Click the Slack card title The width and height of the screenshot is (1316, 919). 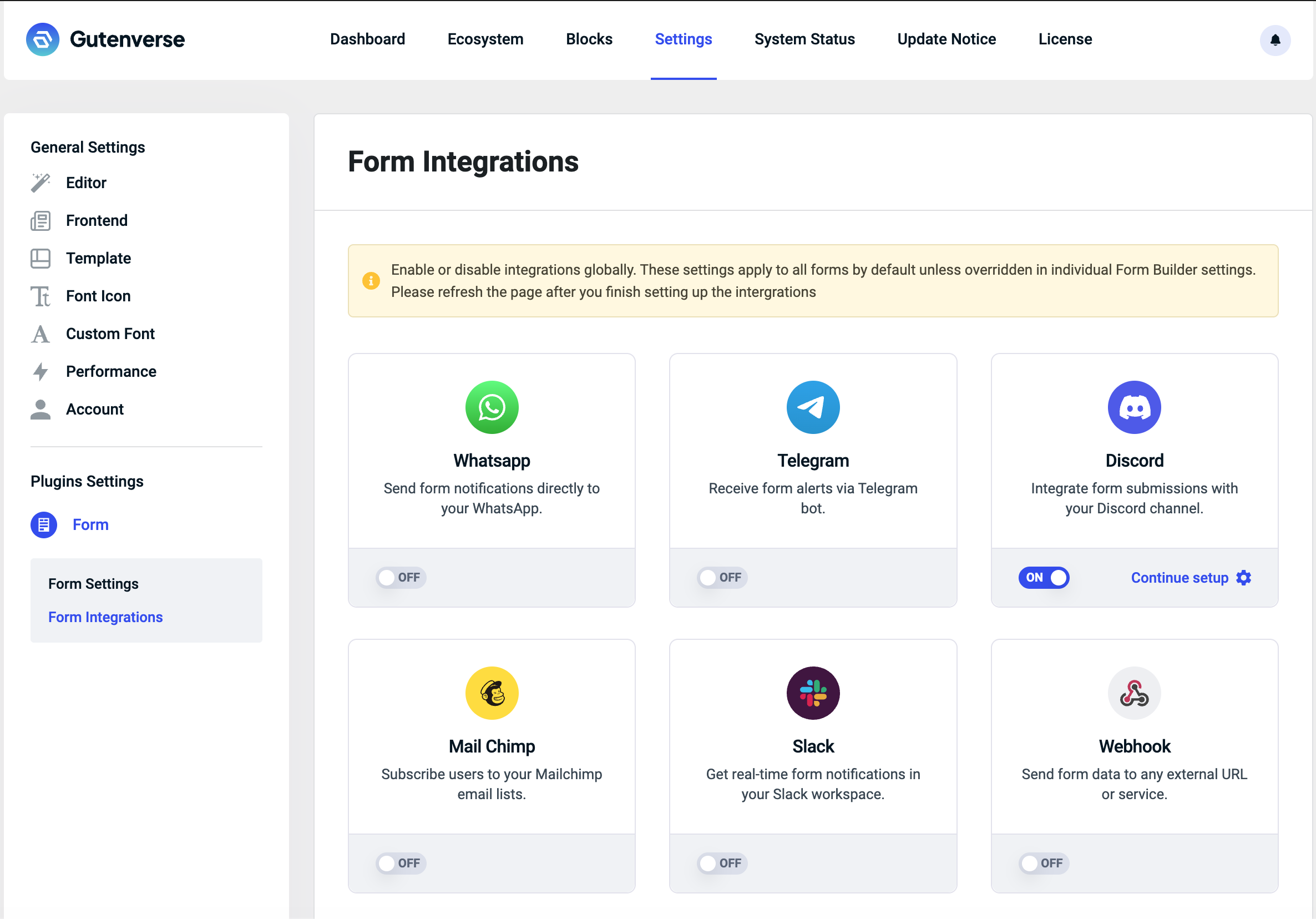(x=813, y=746)
